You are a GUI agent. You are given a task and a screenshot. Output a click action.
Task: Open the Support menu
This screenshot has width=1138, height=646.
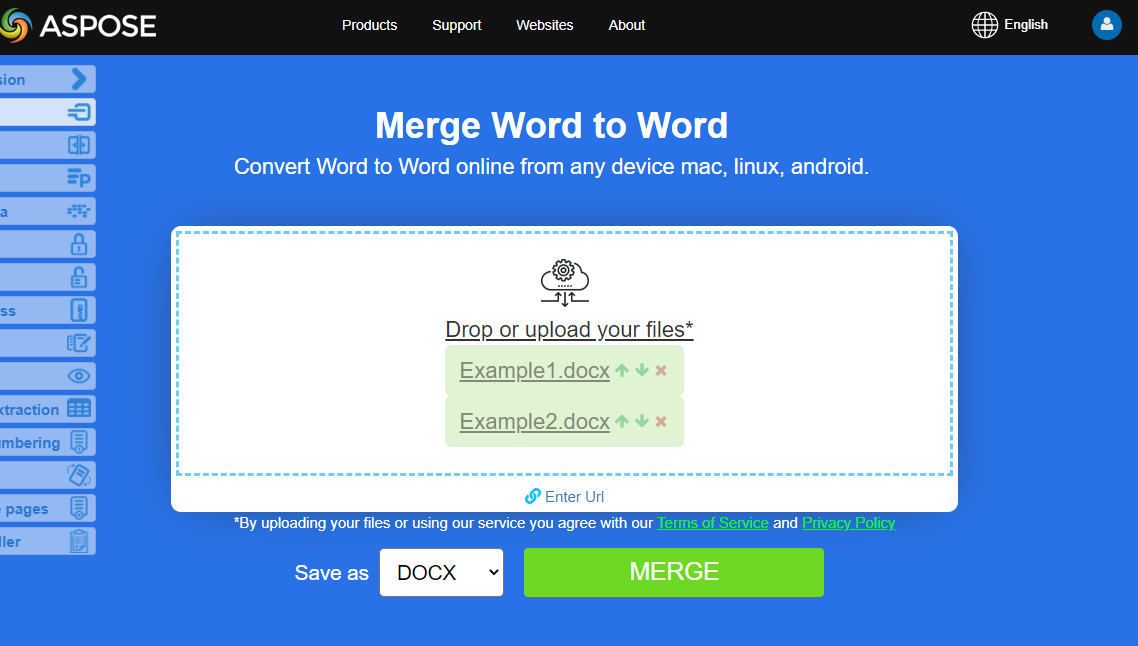click(456, 25)
